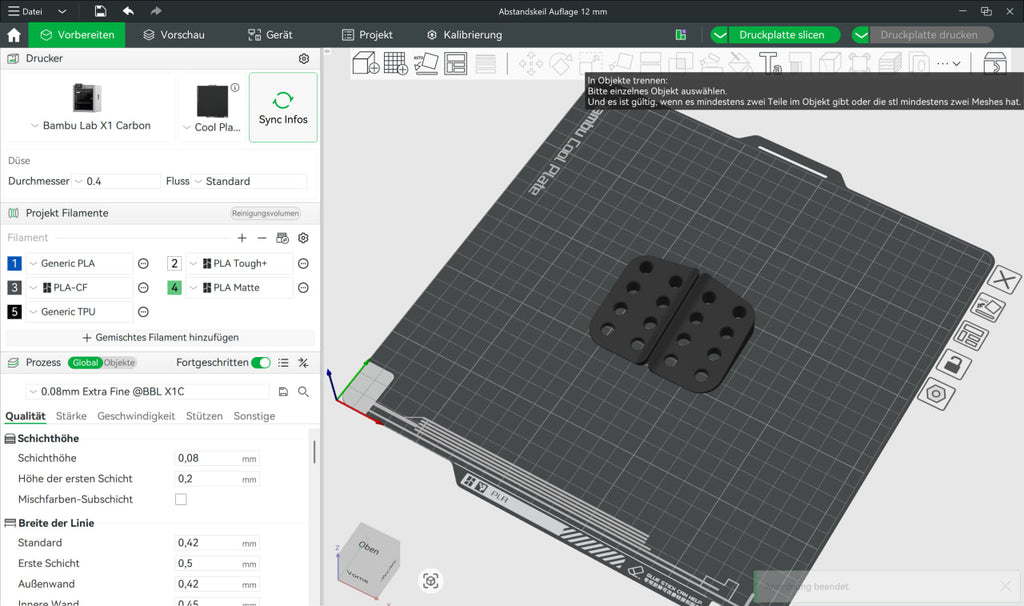
Task: Open the Generic PLA filament dropdown
Action: [80, 264]
